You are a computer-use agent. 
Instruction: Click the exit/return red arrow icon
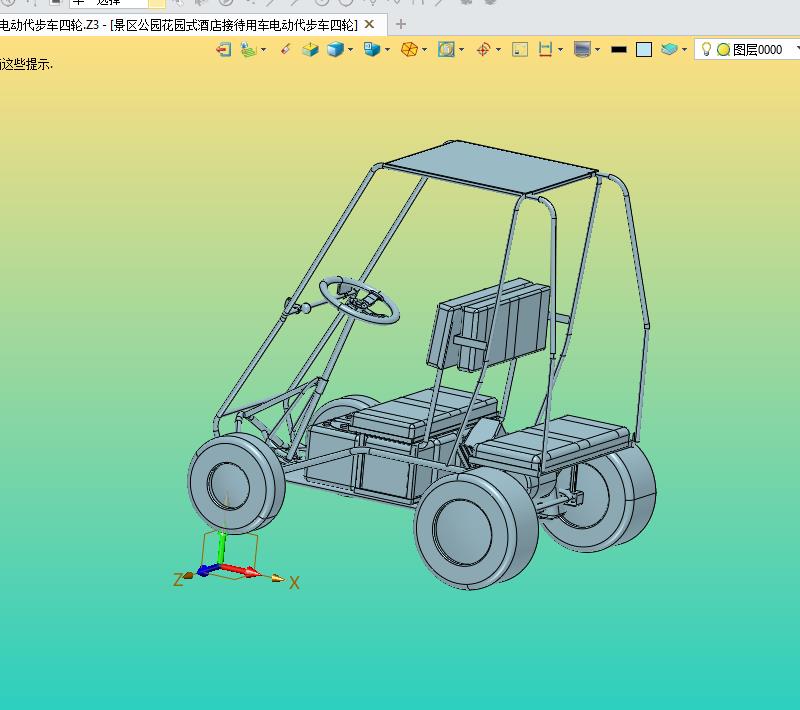[223, 49]
